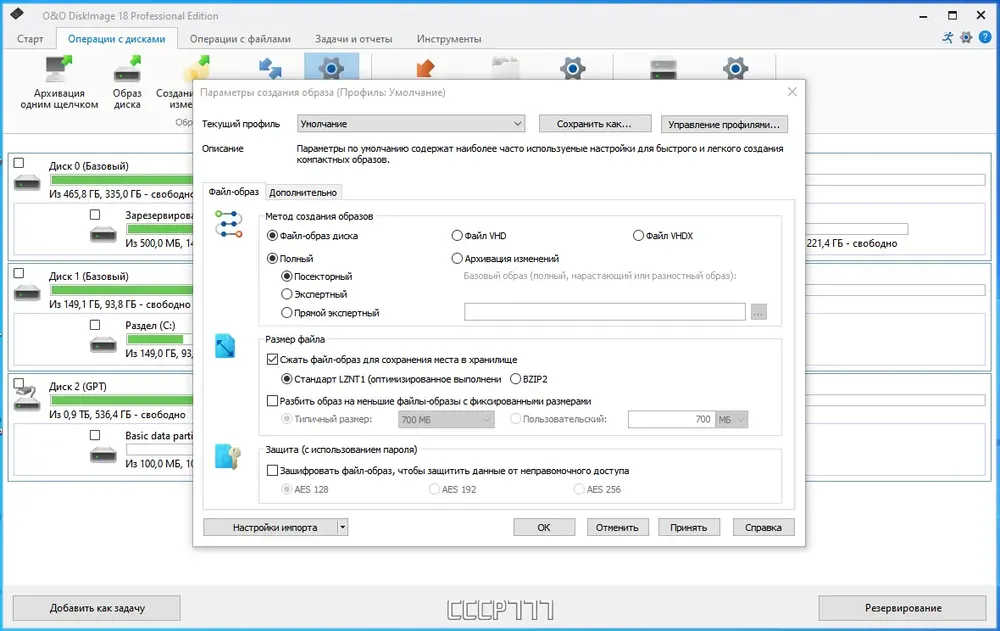Click the base image path input field
1000x631 pixels.
[605, 312]
